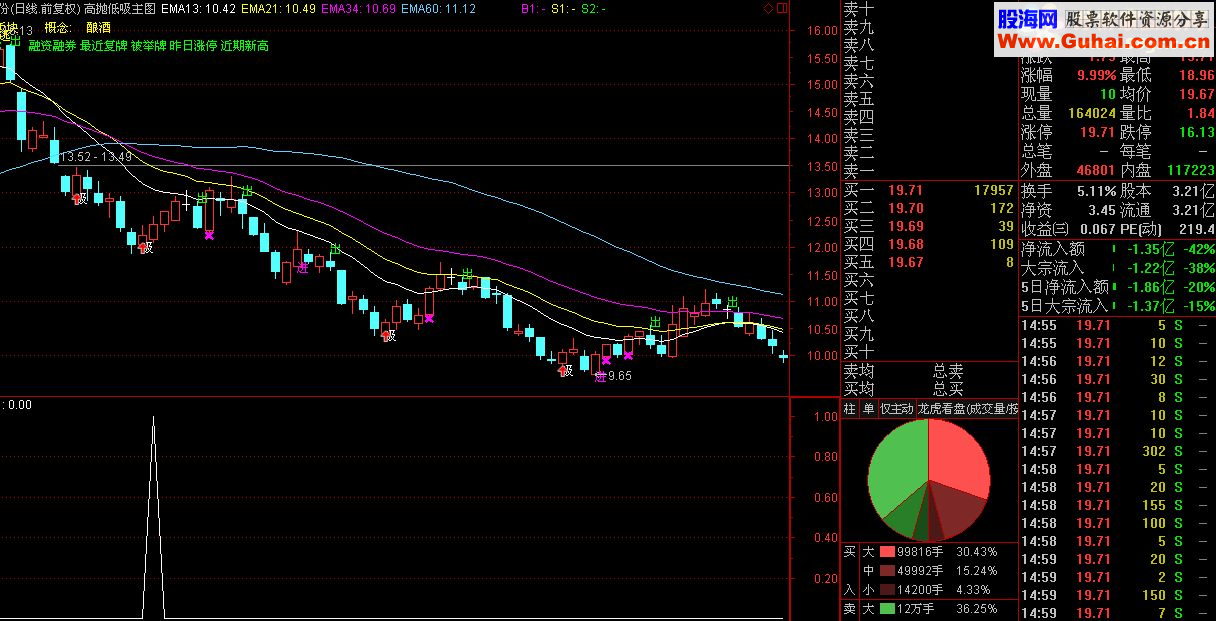
Task: Click the 均价 19.67 value
Action: (1196, 94)
